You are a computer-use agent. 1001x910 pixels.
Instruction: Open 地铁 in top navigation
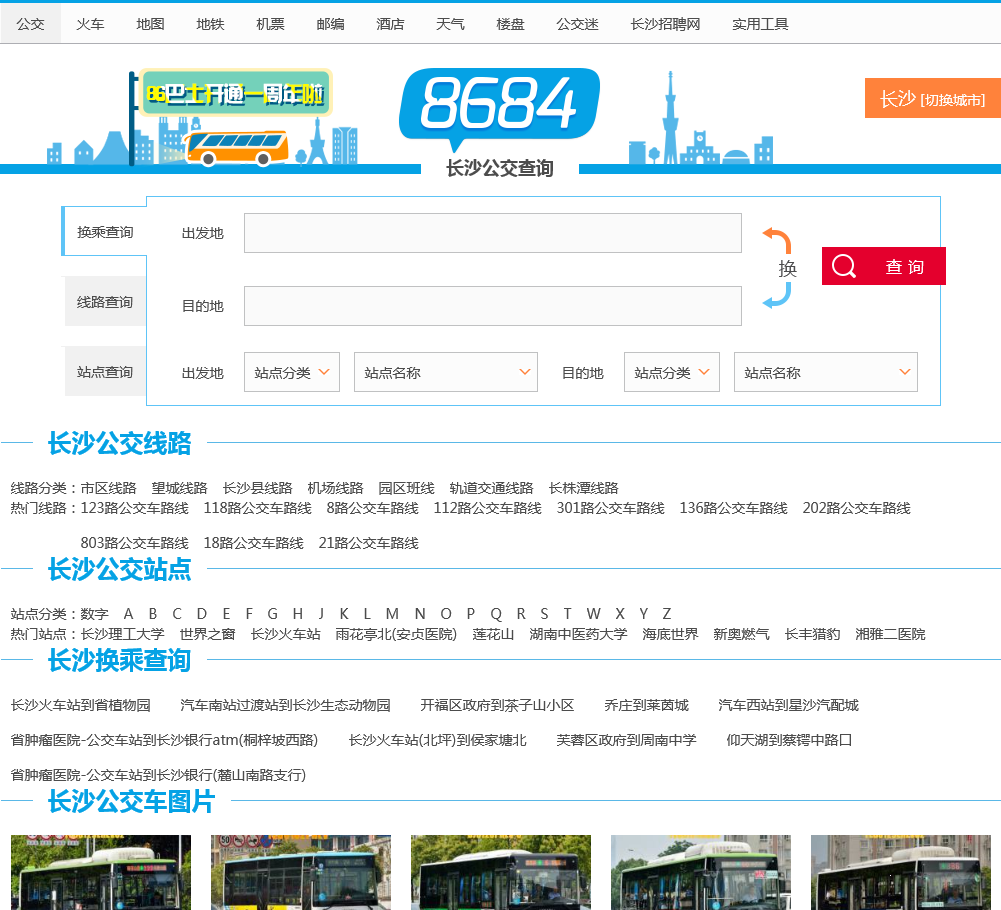pos(210,24)
